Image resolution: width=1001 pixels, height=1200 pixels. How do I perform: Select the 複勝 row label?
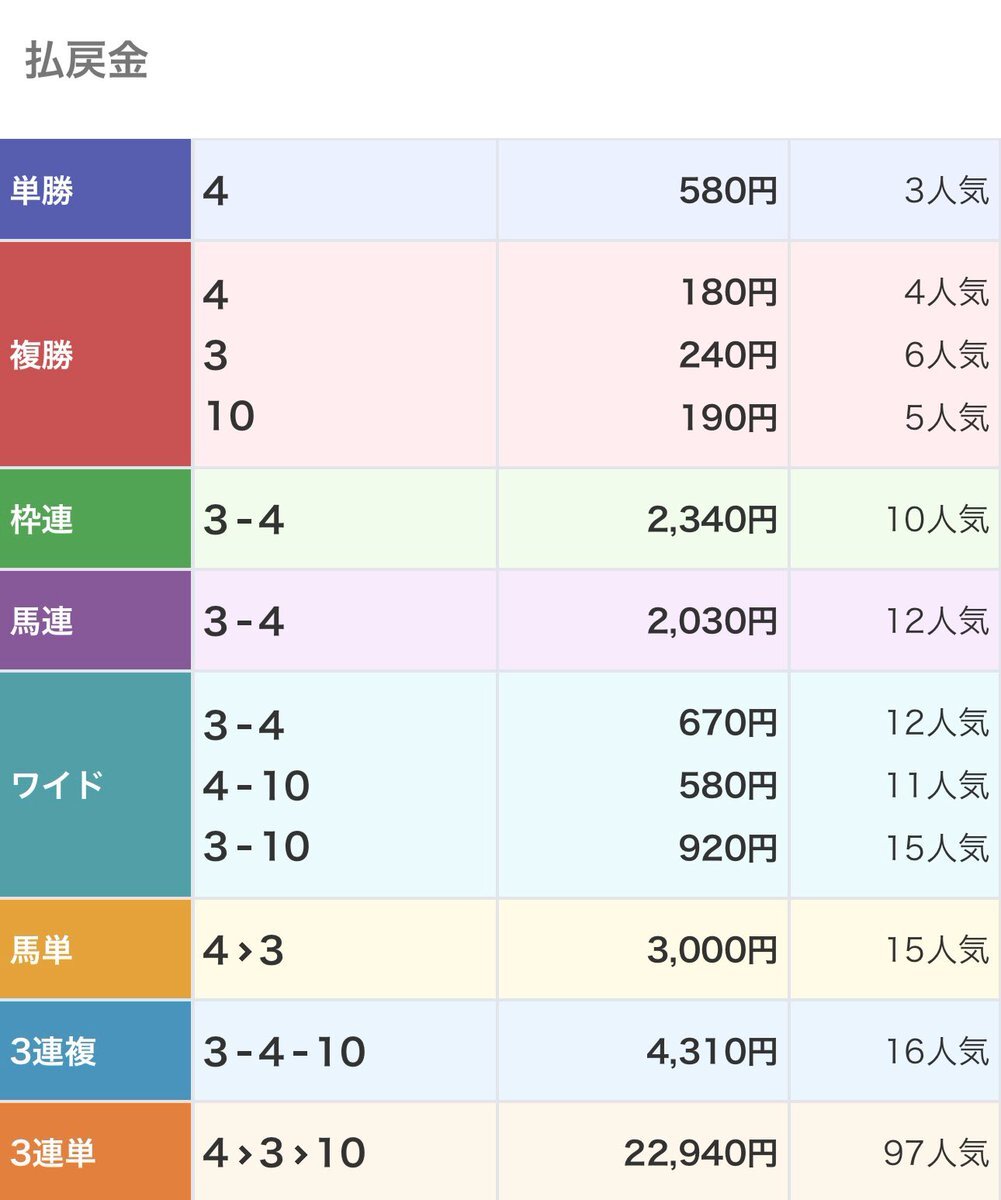pyautogui.click(x=95, y=354)
